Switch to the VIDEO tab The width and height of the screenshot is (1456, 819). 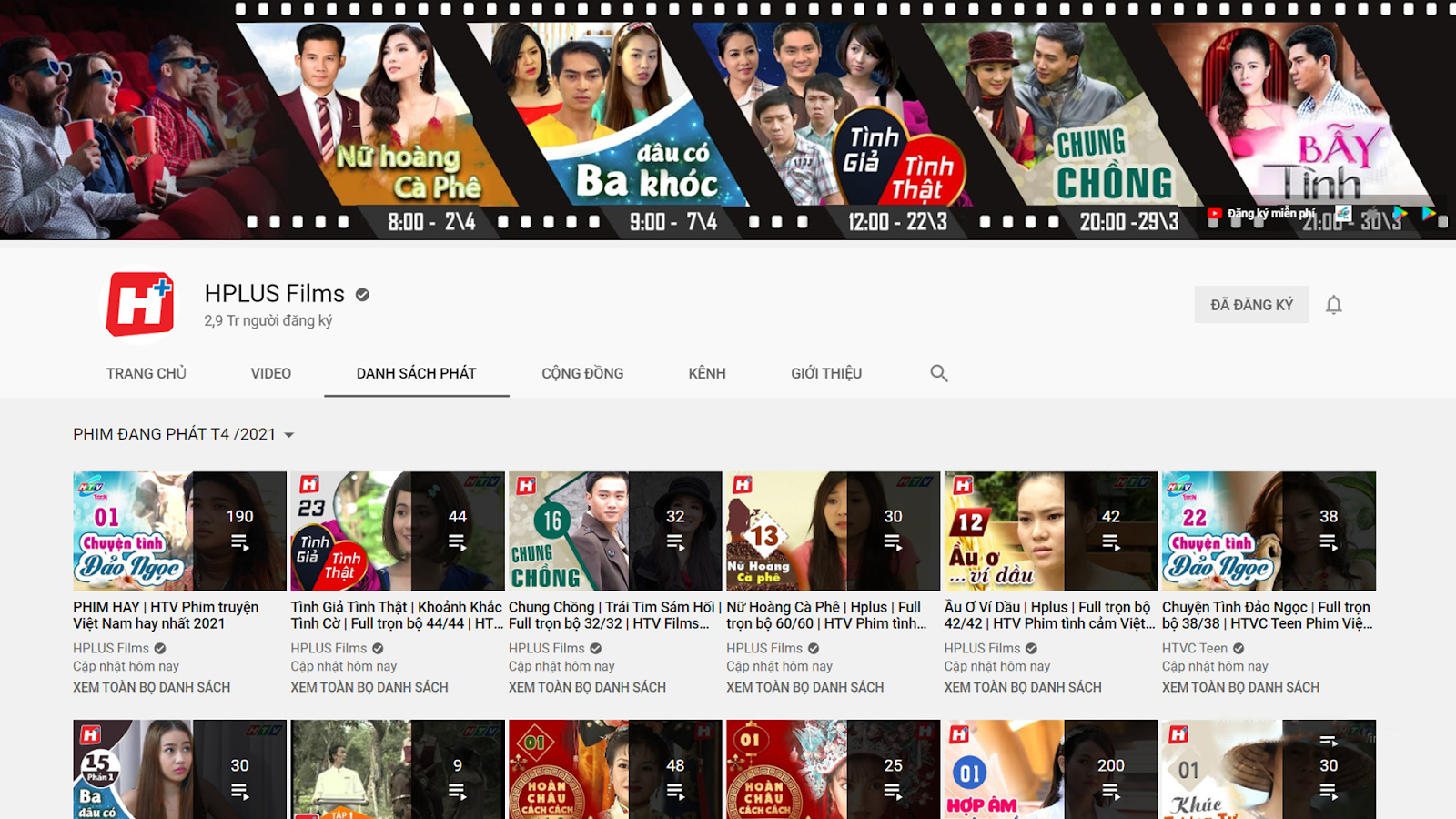[x=271, y=373]
